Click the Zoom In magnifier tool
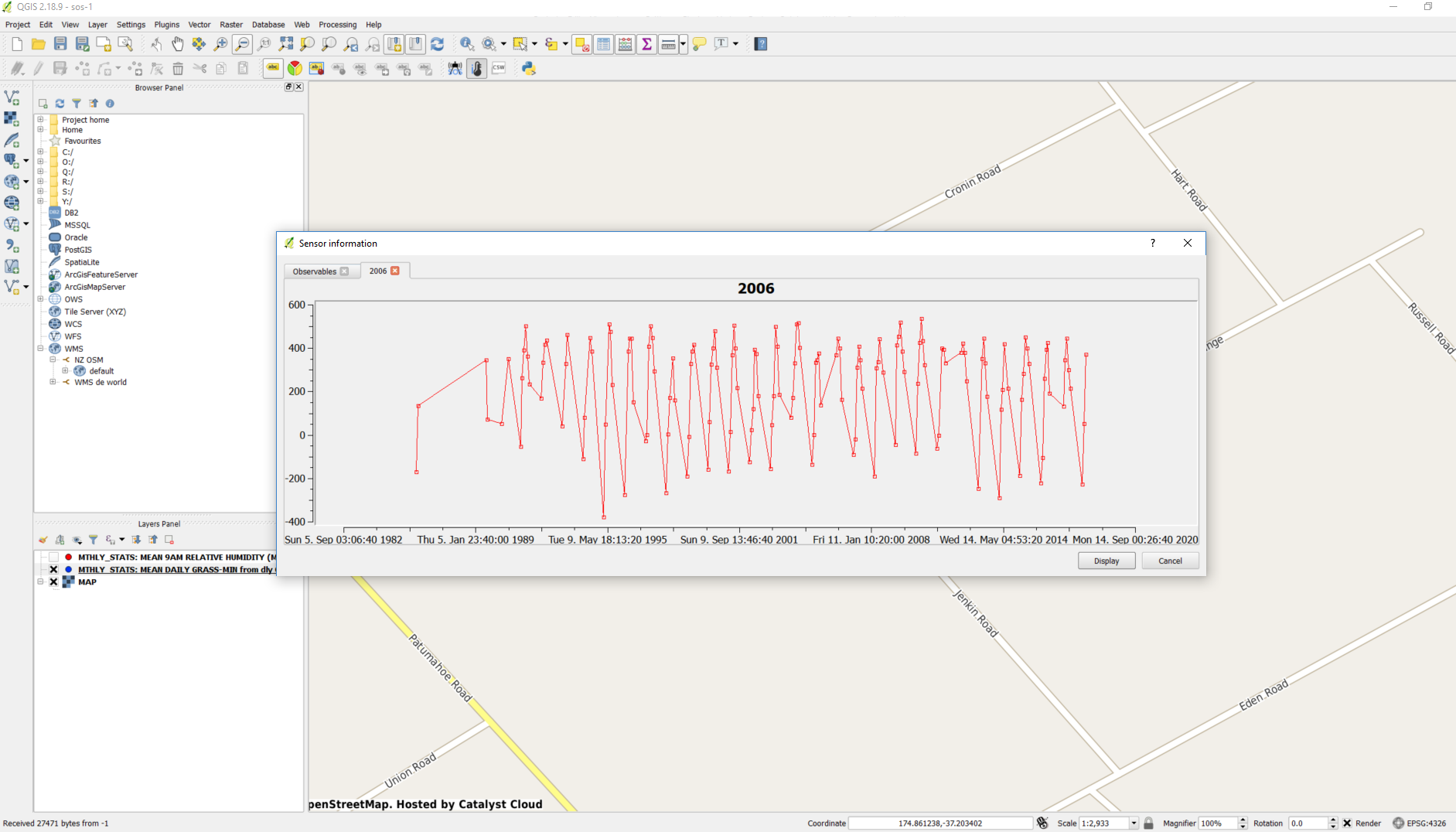Screen dimensions: 1456x832 click(x=220, y=44)
